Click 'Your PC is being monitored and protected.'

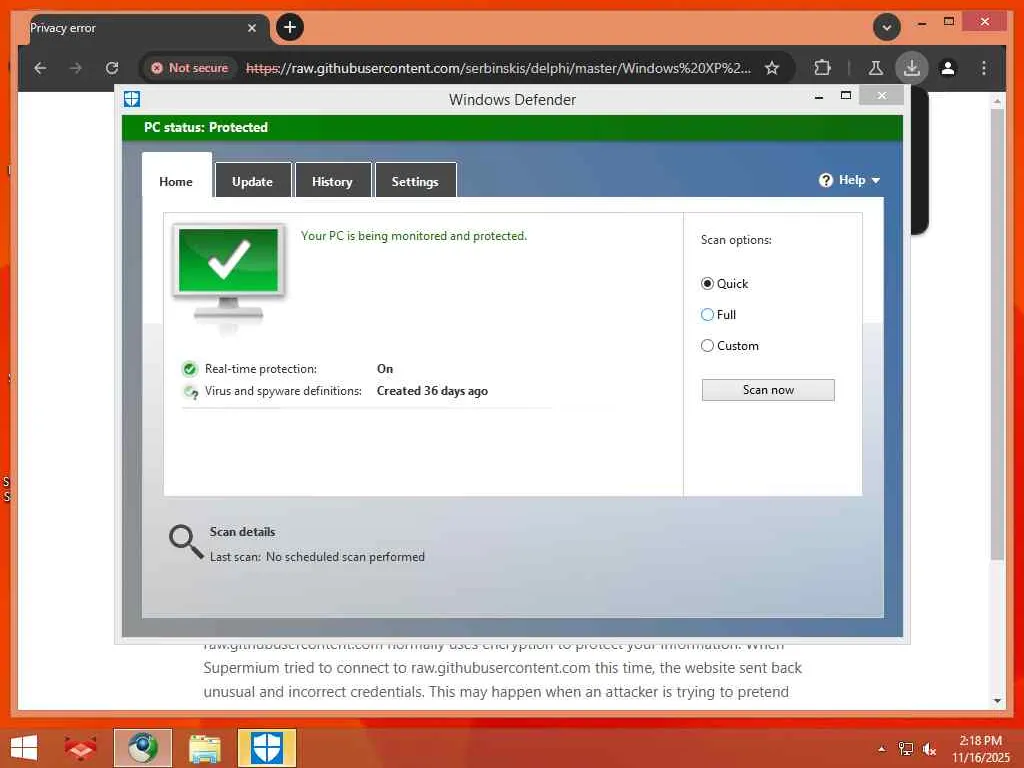click(x=413, y=236)
